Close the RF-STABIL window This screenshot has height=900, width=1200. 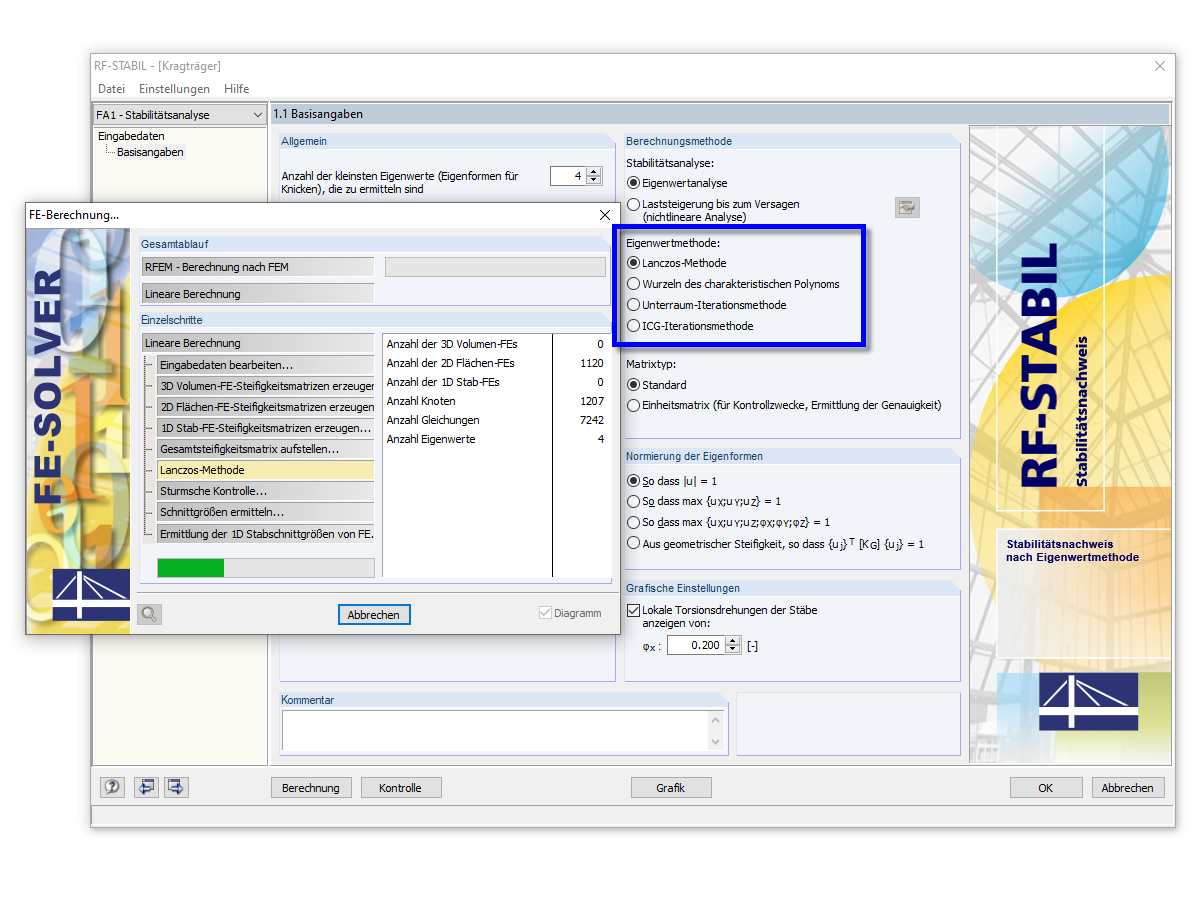tap(1160, 66)
